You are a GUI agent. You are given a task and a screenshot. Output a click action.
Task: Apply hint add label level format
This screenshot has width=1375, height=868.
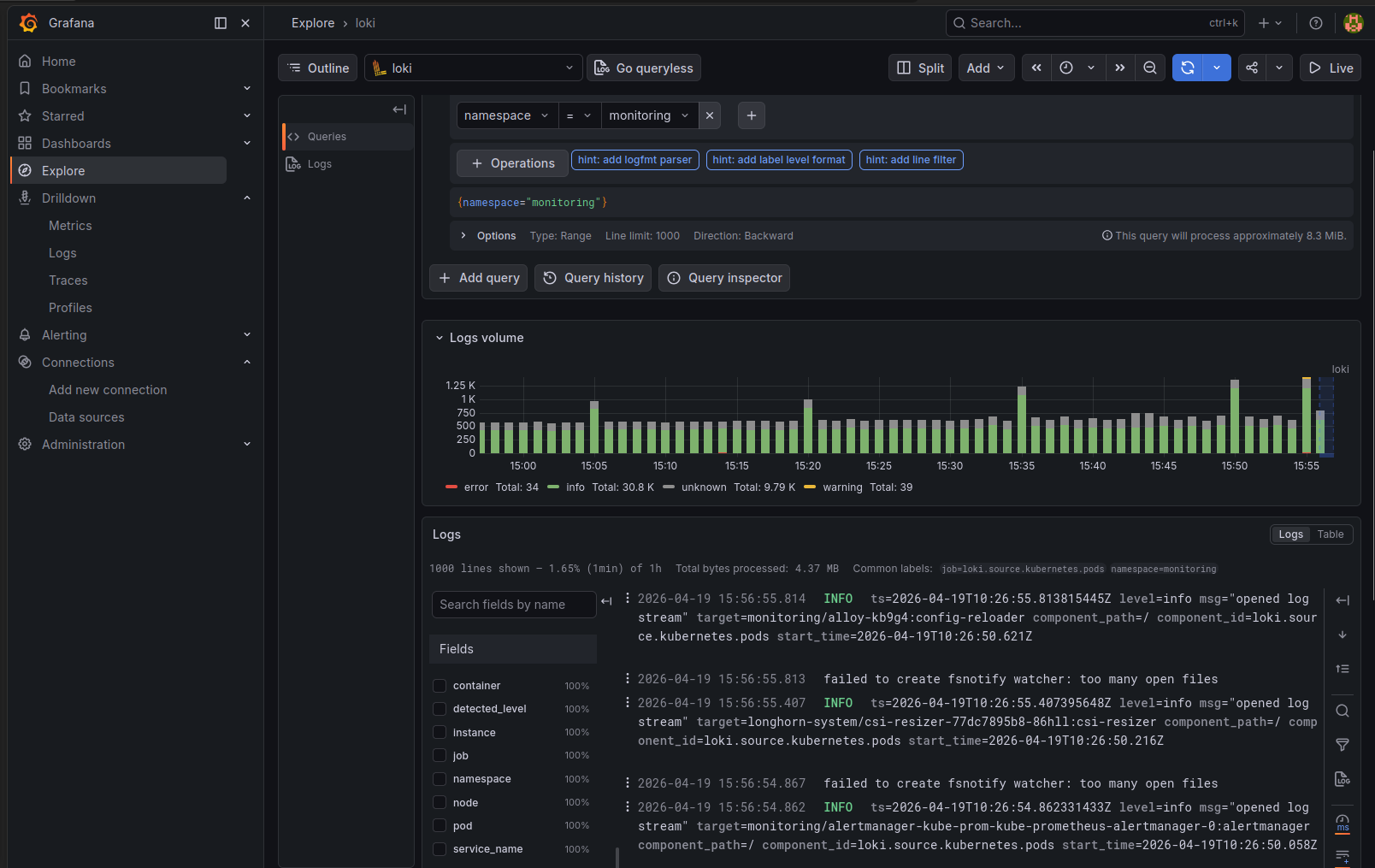pyautogui.click(x=779, y=160)
